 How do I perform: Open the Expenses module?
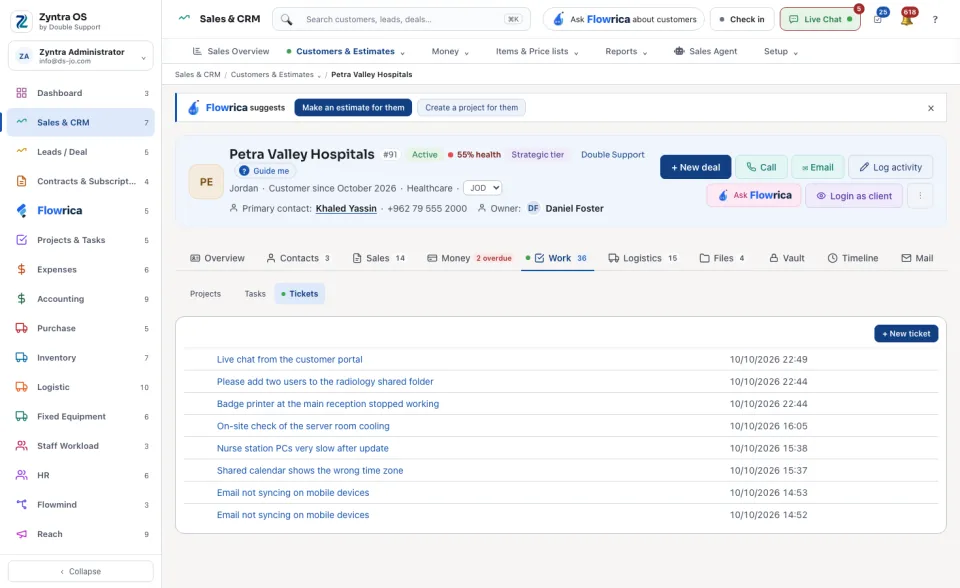81,270
